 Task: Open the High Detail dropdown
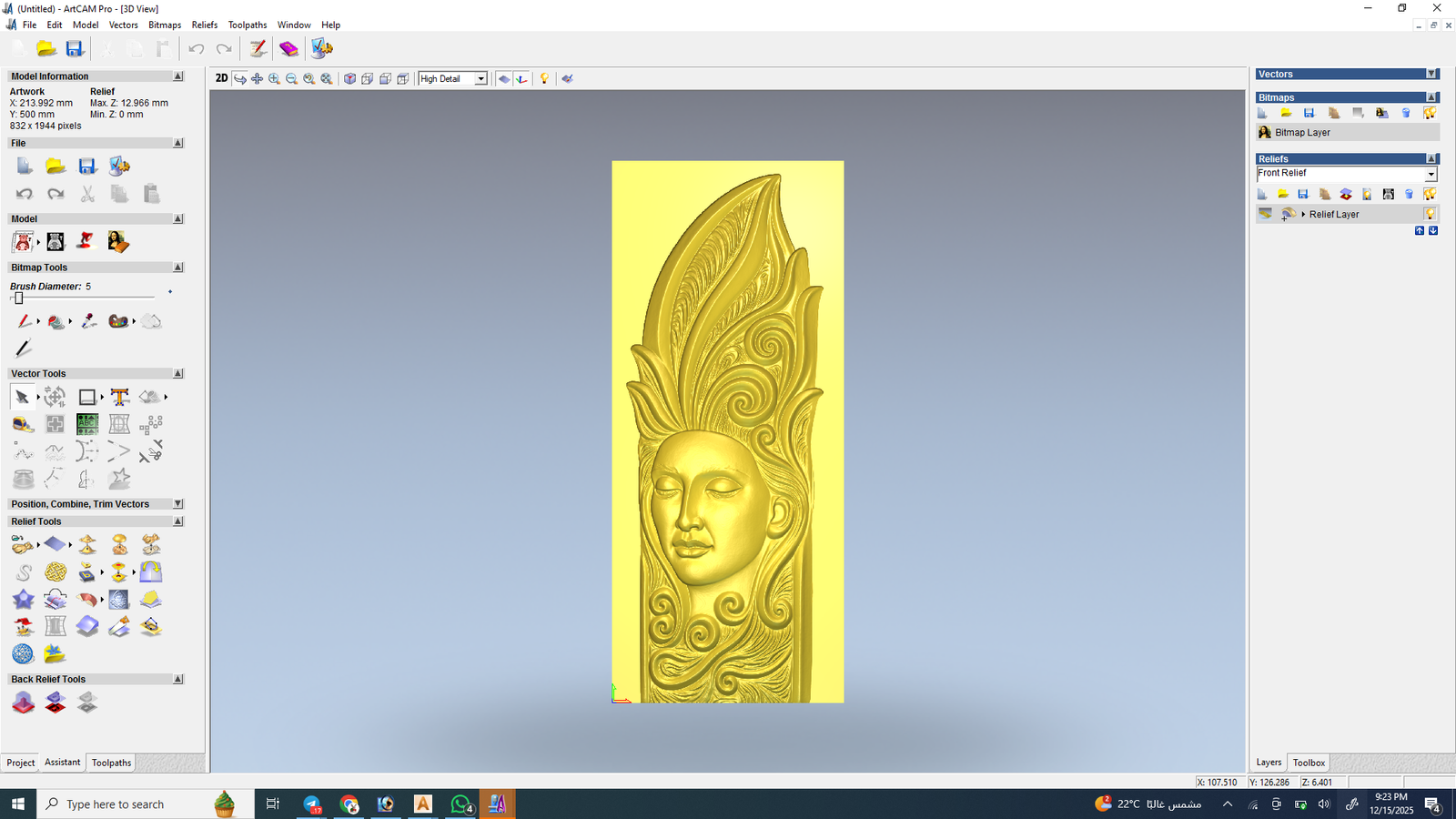(x=480, y=79)
